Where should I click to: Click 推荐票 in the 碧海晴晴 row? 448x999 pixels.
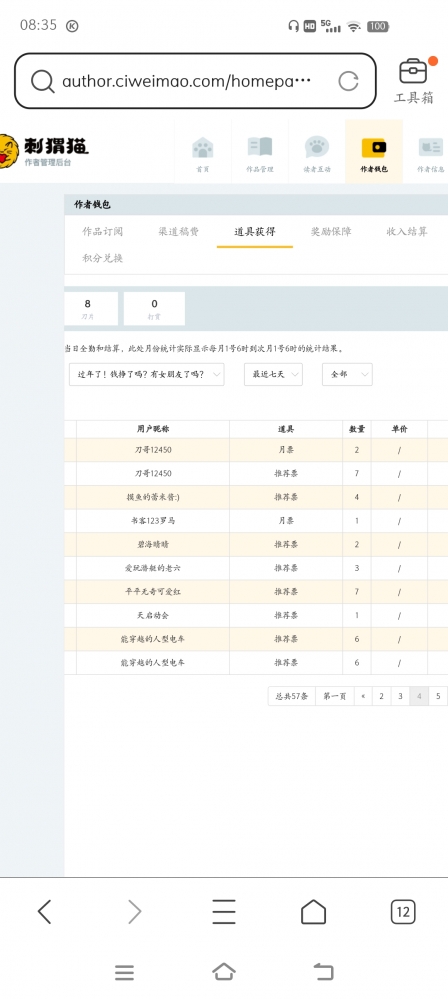[286, 545]
